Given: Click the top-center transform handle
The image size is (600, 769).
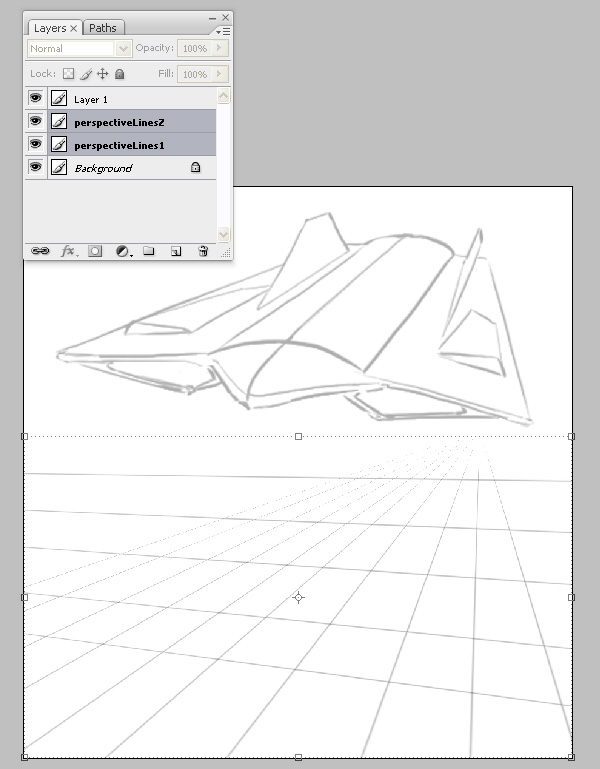Looking at the screenshot, I should (x=298, y=436).
